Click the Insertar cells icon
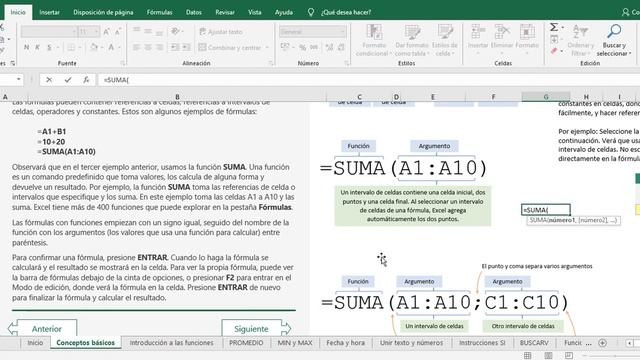This screenshot has width=640, height=360. pyautogui.click(x=478, y=31)
